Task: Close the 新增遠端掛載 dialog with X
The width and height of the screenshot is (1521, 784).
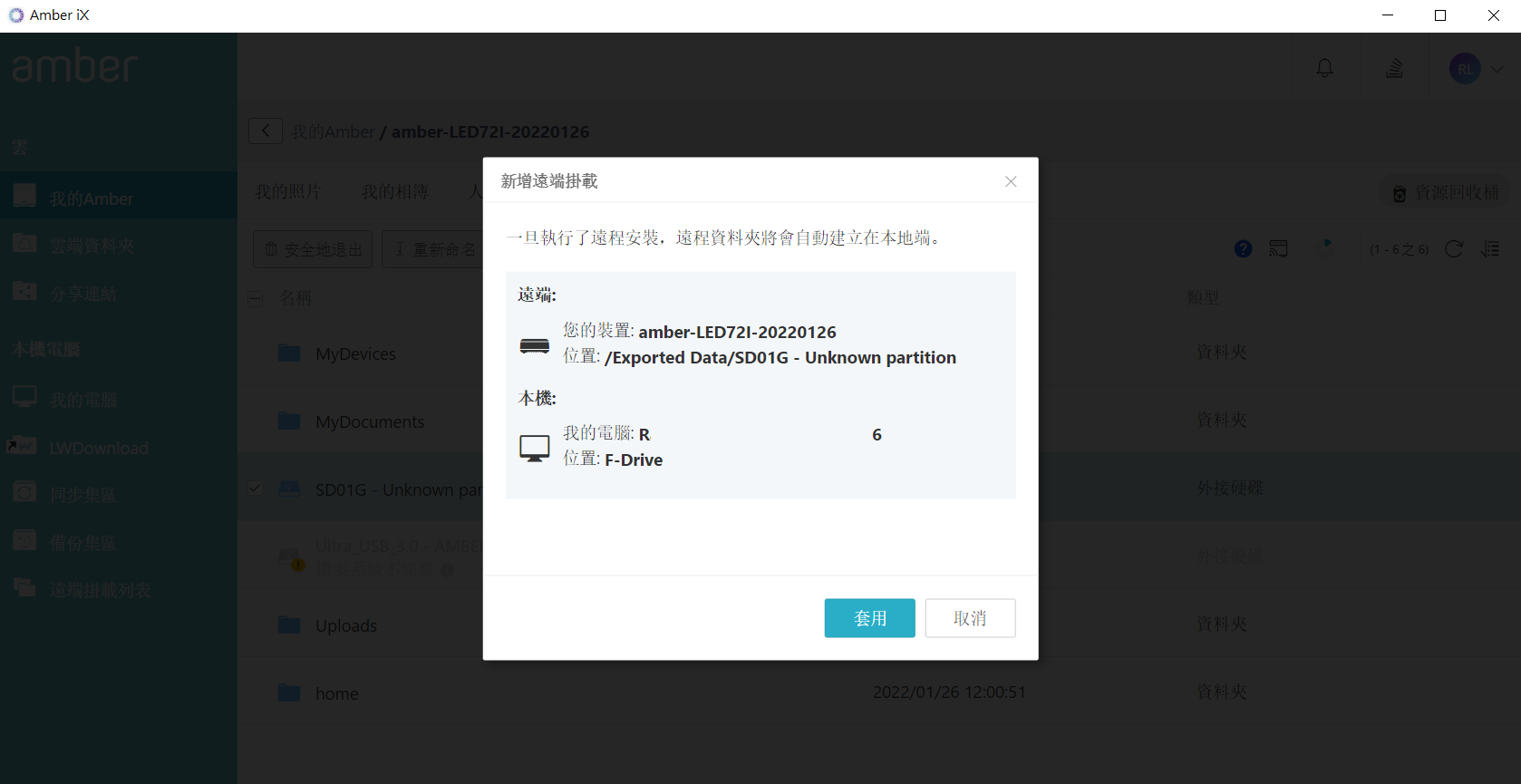Action: [x=1011, y=181]
